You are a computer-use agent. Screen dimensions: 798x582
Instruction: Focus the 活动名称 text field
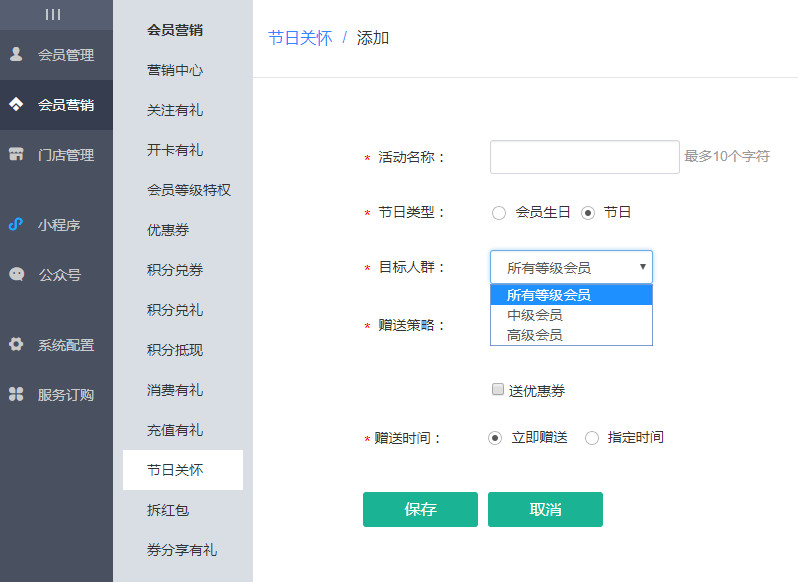point(584,157)
